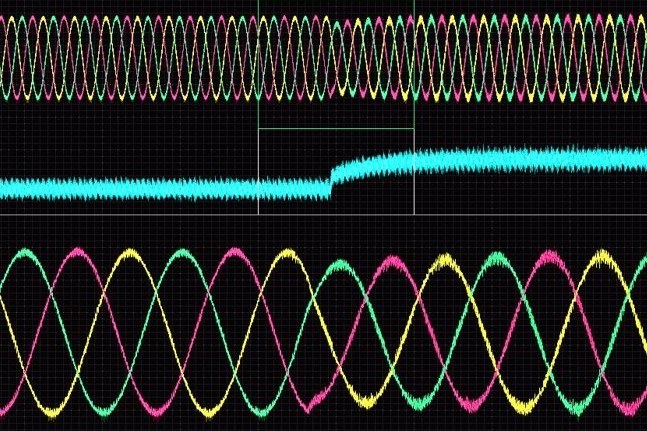Click the first pink trough in the bottom panel

[156, 407]
